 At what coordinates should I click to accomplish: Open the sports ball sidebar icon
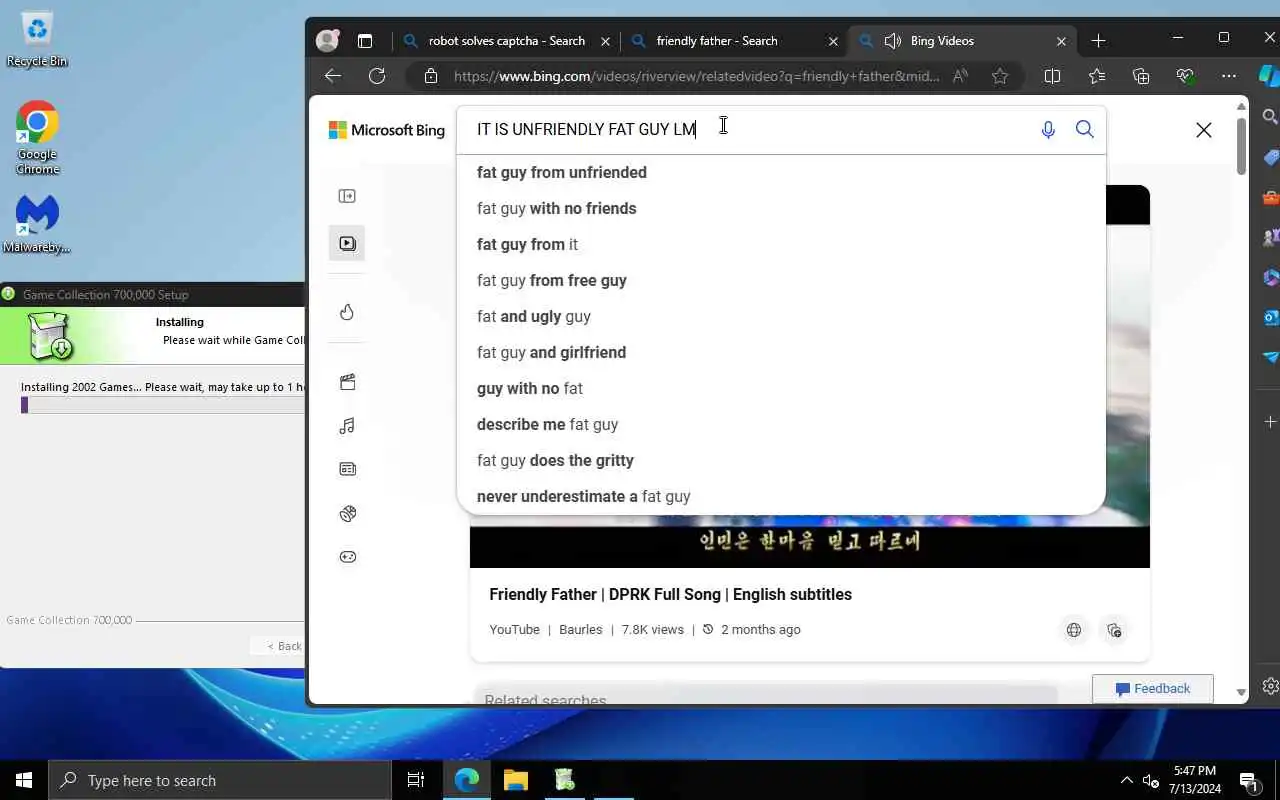point(347,513)
